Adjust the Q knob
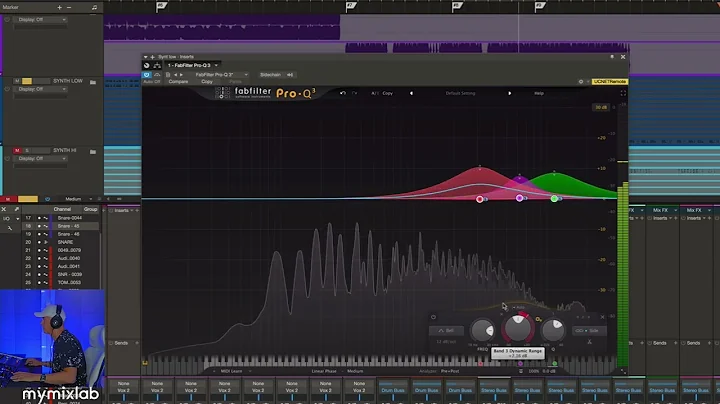The image size is (720, 404). tap(553, 330)
